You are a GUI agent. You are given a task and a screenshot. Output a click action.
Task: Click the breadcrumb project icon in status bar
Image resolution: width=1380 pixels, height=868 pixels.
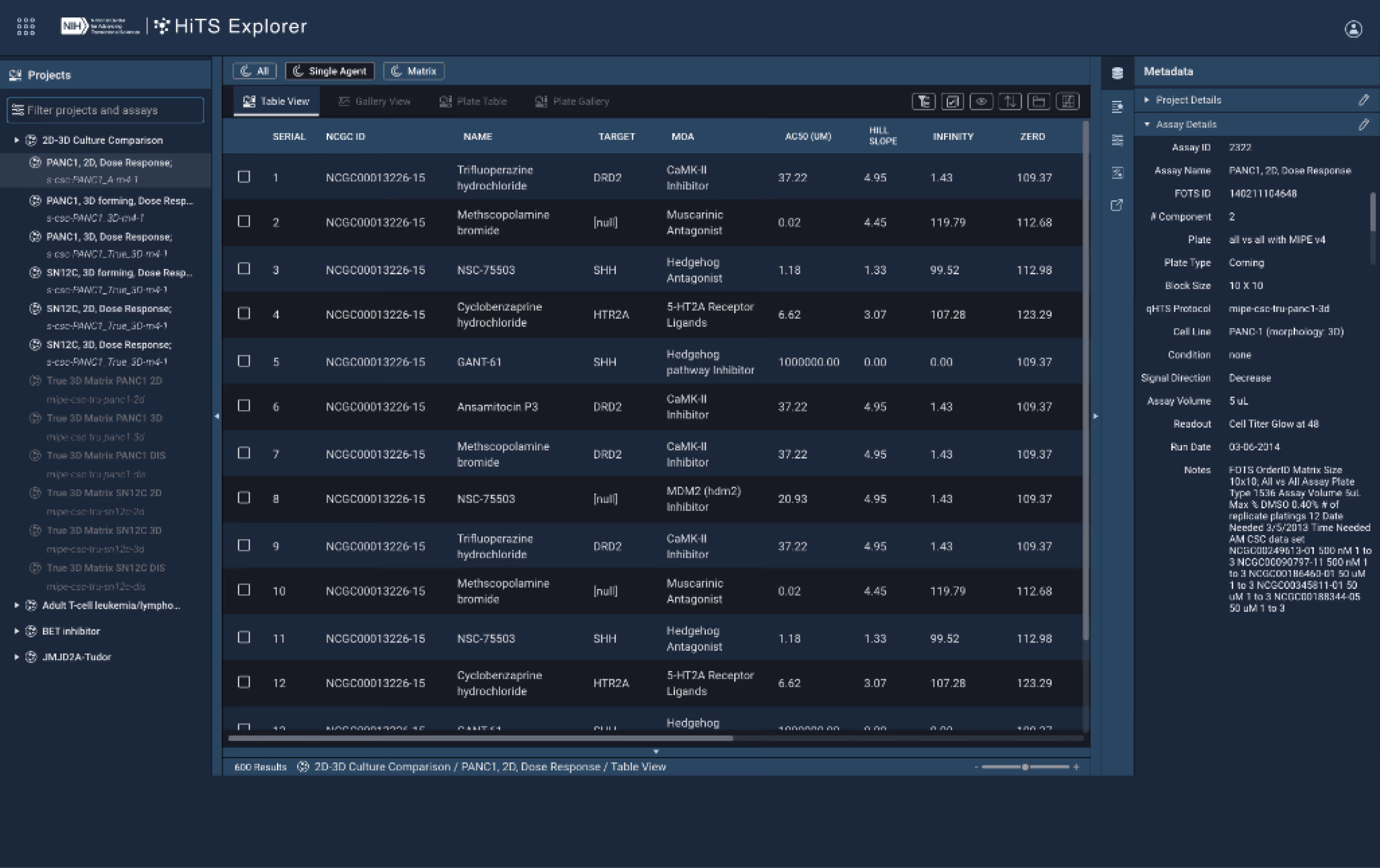coord(303,766)
